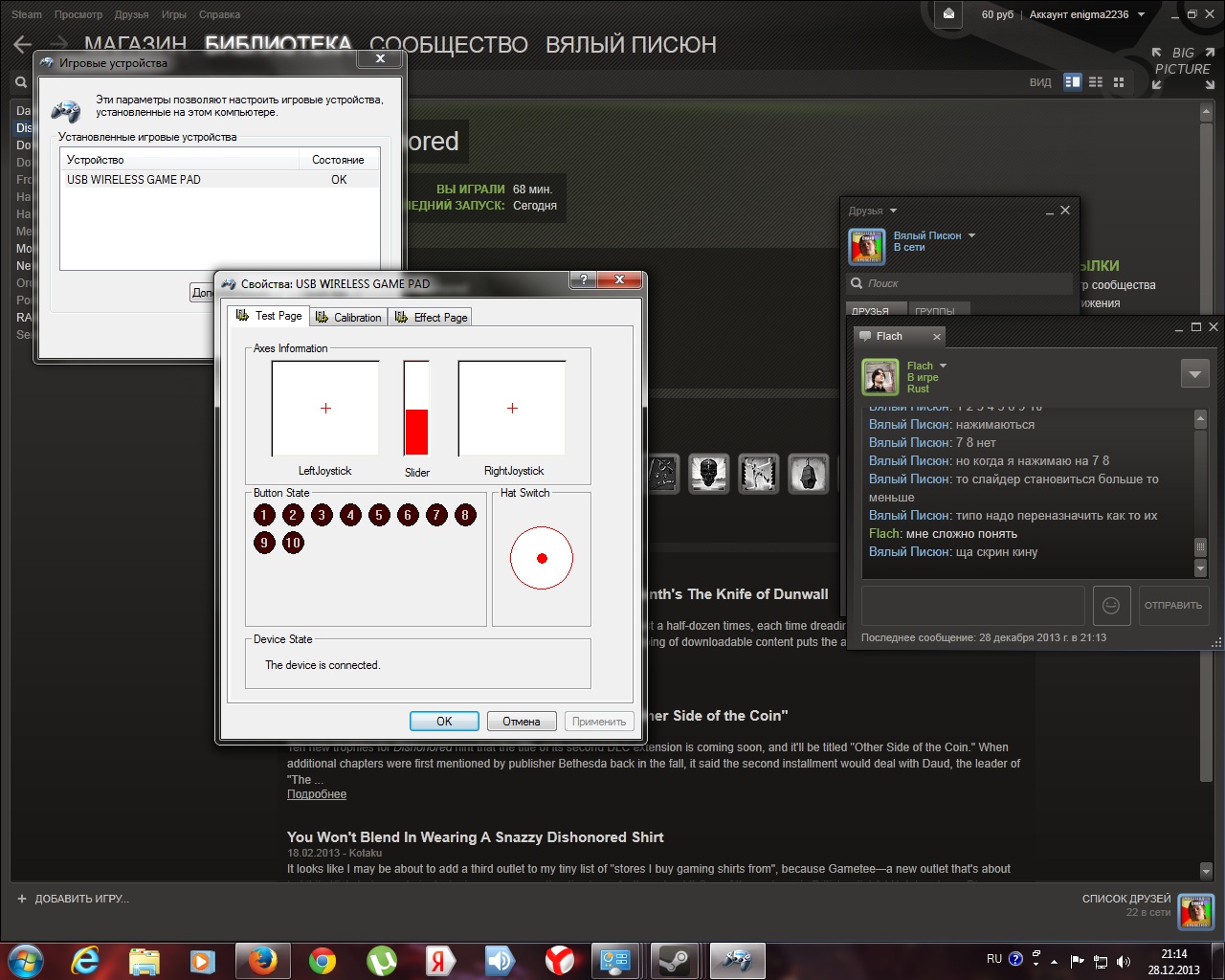The height and width of the screenshot is (980, 1225).
Task: Open uTorrent from the taskbar
Action: pyautogui.click(x=382, y=960)
